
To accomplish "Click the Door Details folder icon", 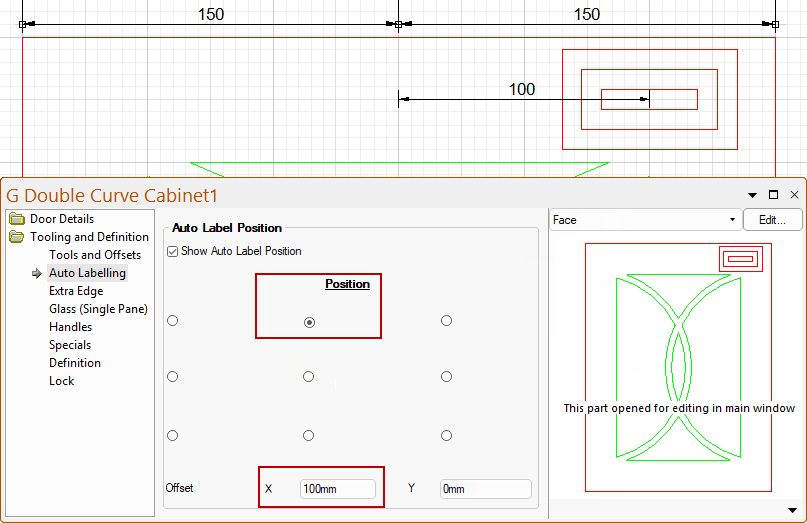I will click(x=16, y=219).
